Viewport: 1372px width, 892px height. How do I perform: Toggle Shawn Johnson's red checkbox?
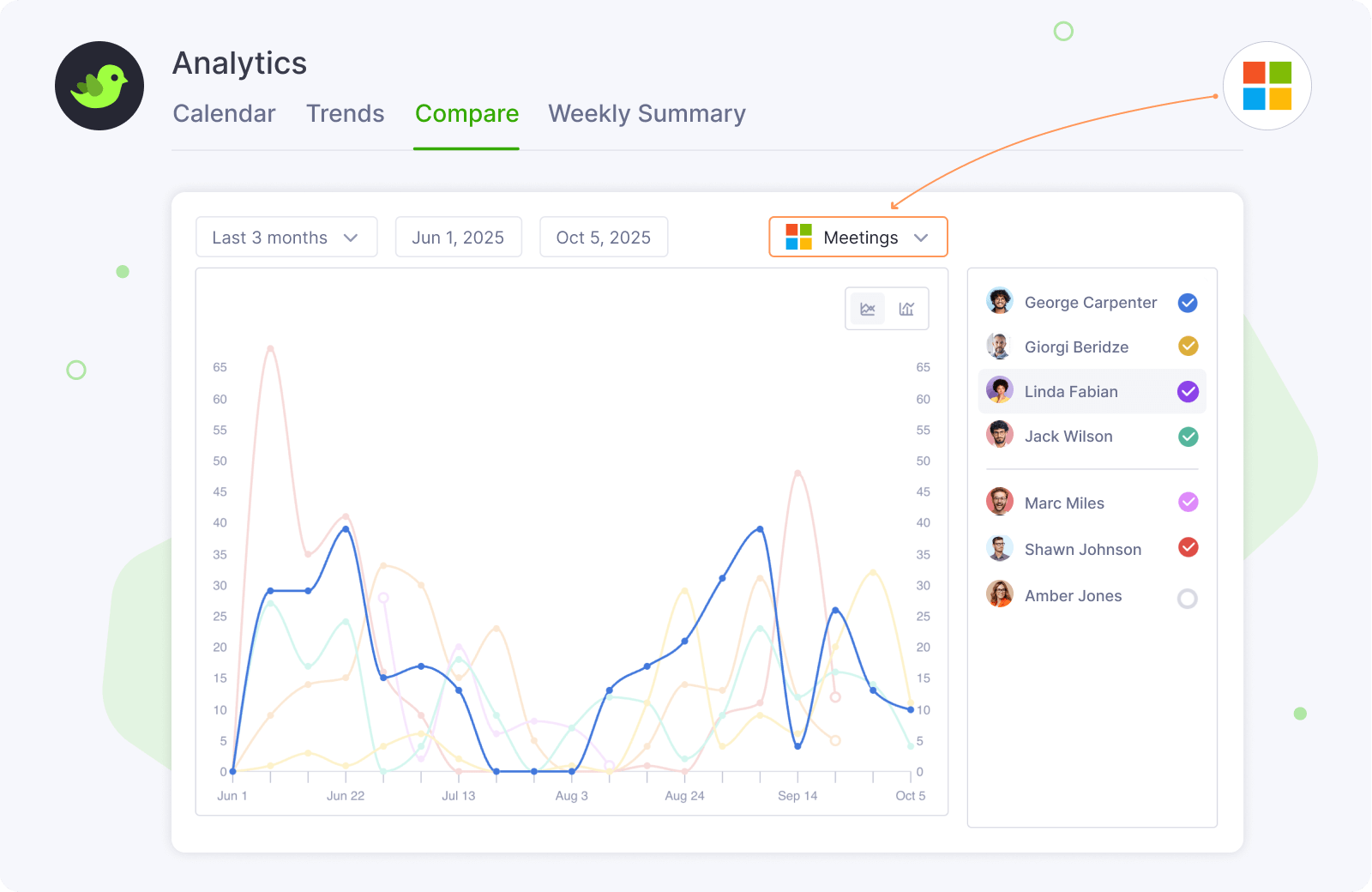[x=1188, y=547]
